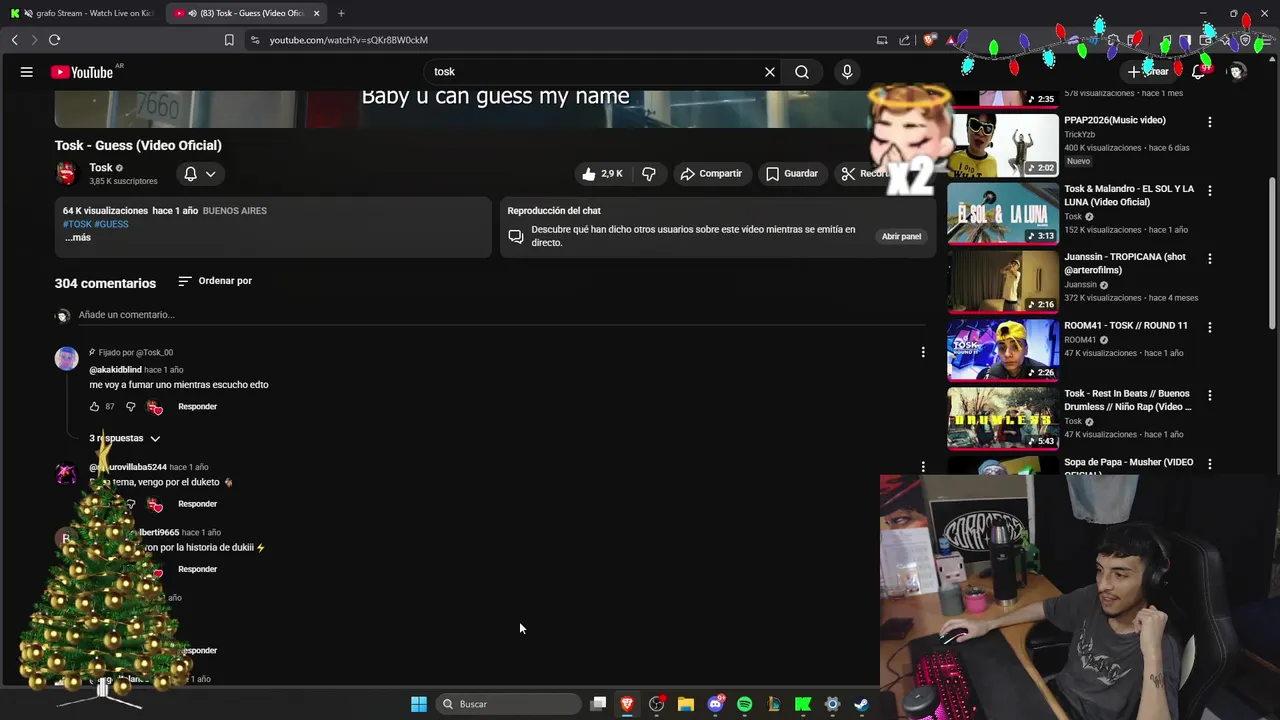
Task: Click the #TOSK hashtag link
Action: (x=77, y=224)
